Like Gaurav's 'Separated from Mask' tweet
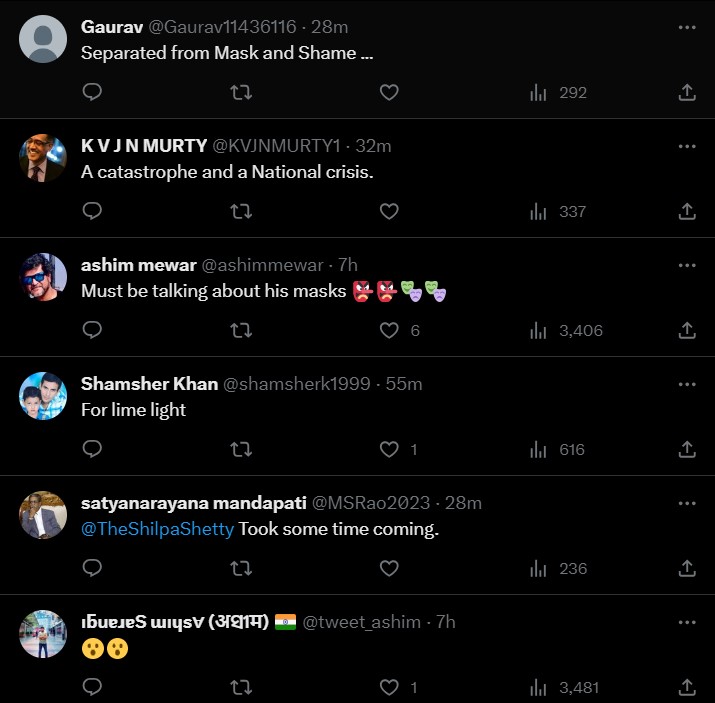This screenshot has width=715, height=703. click(x=389, y=93)
